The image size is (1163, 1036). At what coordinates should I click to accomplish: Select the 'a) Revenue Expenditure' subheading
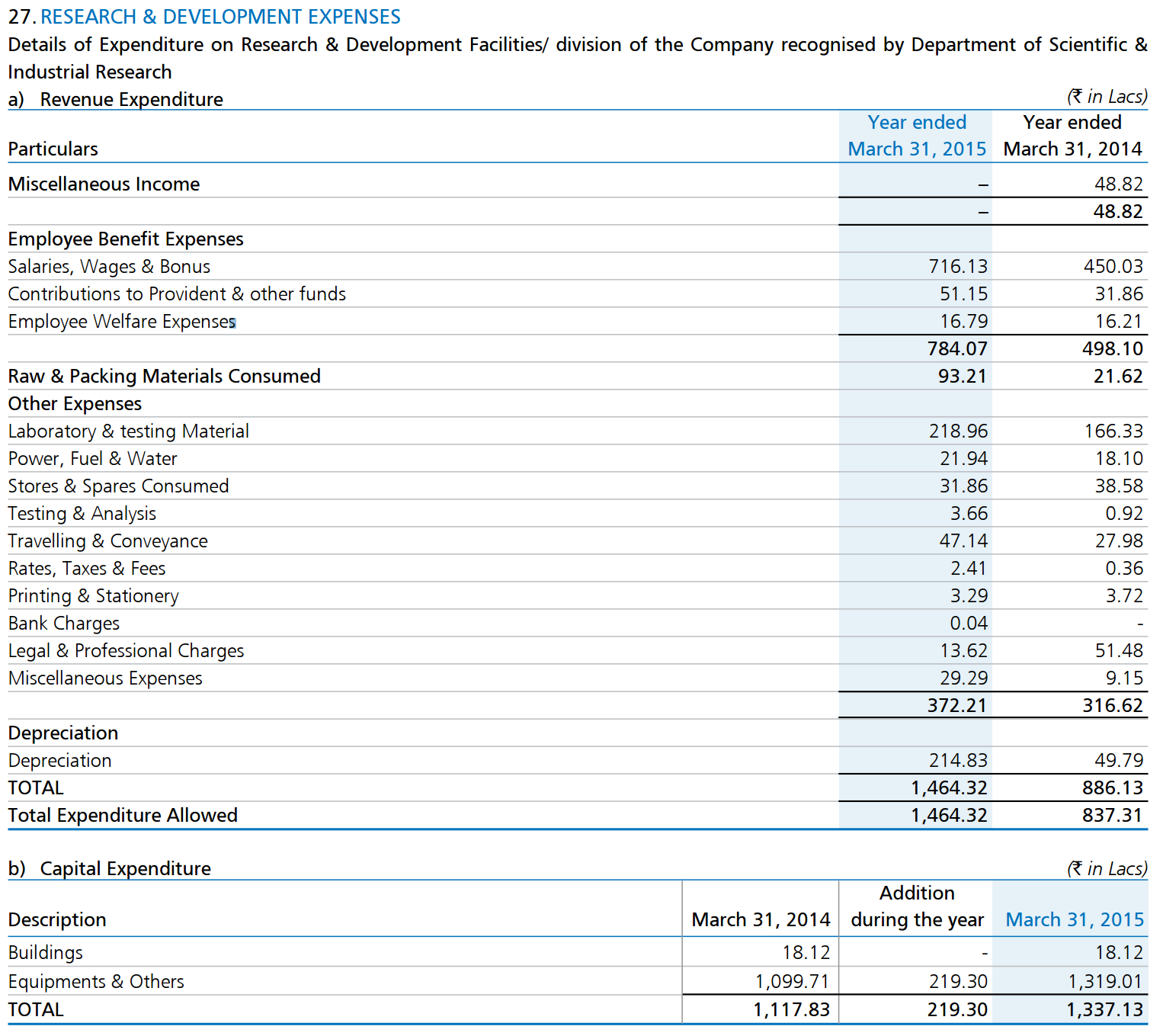115,99
